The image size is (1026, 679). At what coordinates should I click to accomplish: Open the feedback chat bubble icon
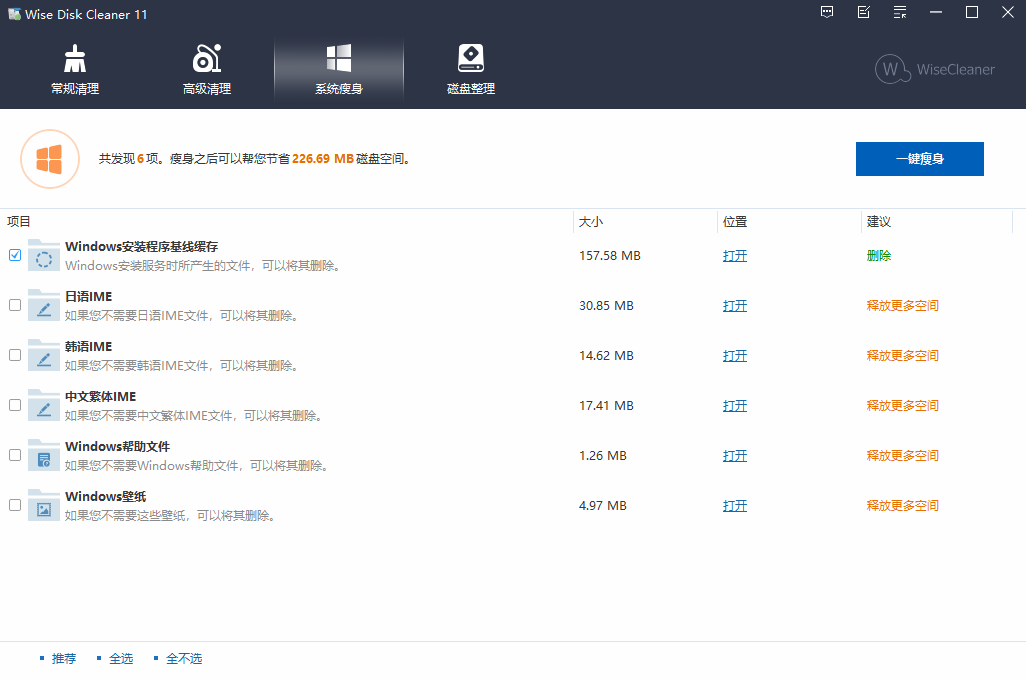pyautogui.click(x=827, y=12)
